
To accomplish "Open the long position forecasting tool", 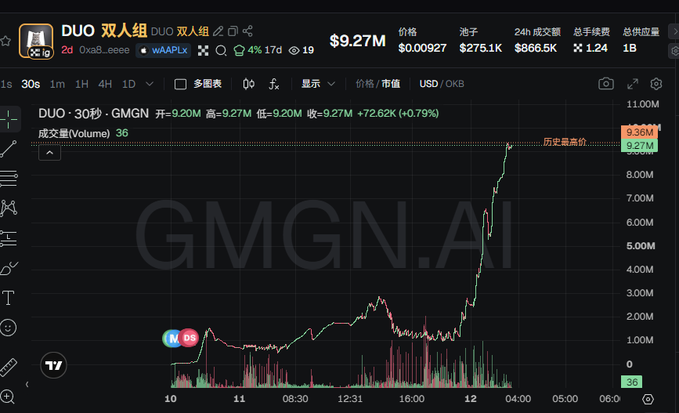I will tap(9, 238).
